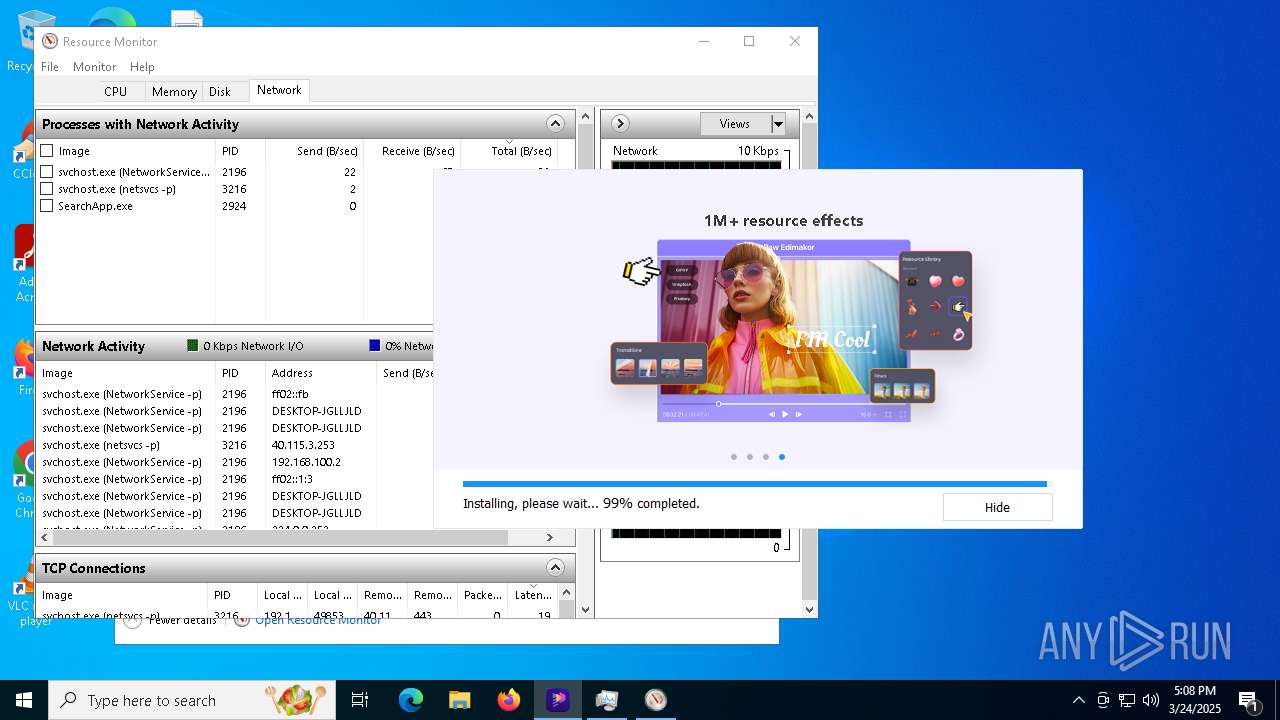The image size is (1280, 720).
Task: Select the second slideshow dot
Action: pyautogui.click(x=750, y=457)
